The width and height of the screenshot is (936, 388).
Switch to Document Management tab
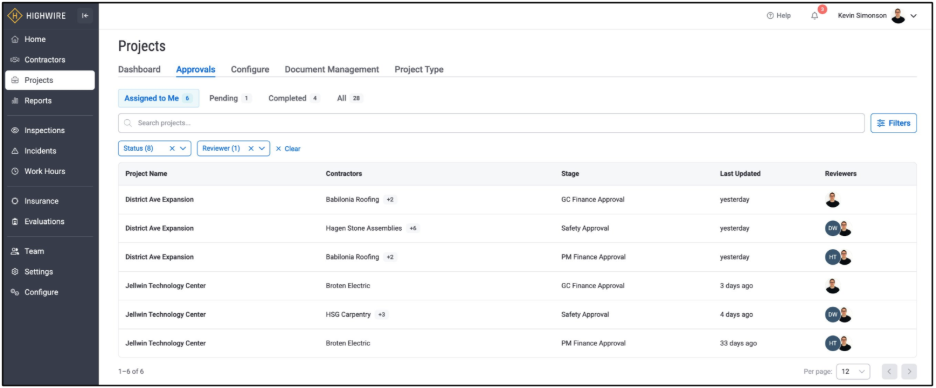(332, 69)
